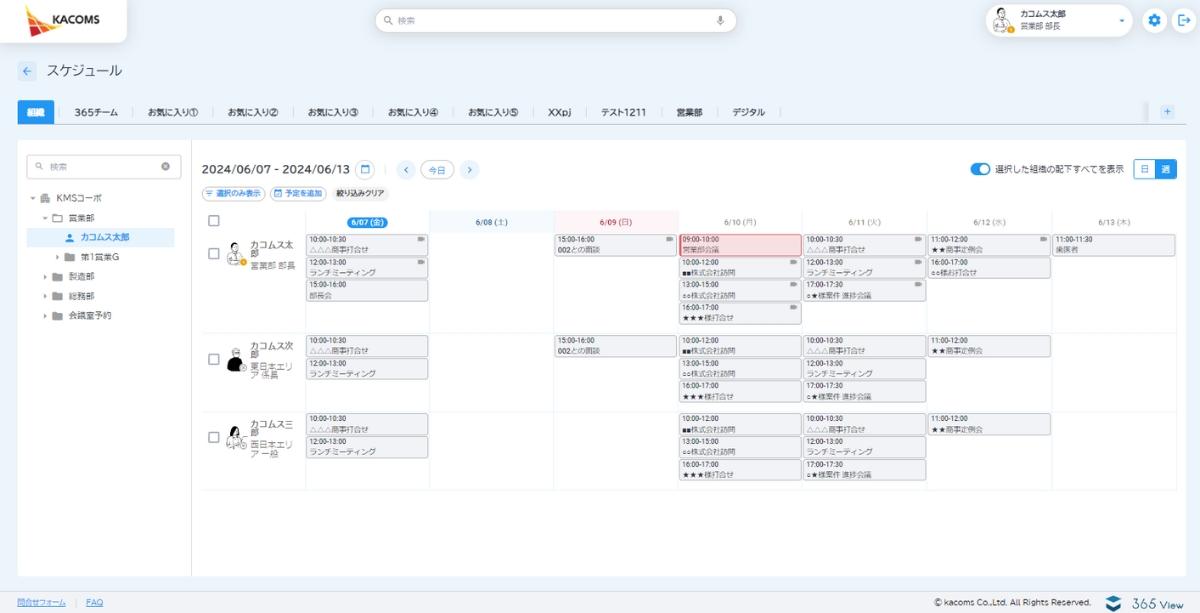The image size is (1200, 613).
Task: Open the calendar date picker icon
Action: click(366, 170)
